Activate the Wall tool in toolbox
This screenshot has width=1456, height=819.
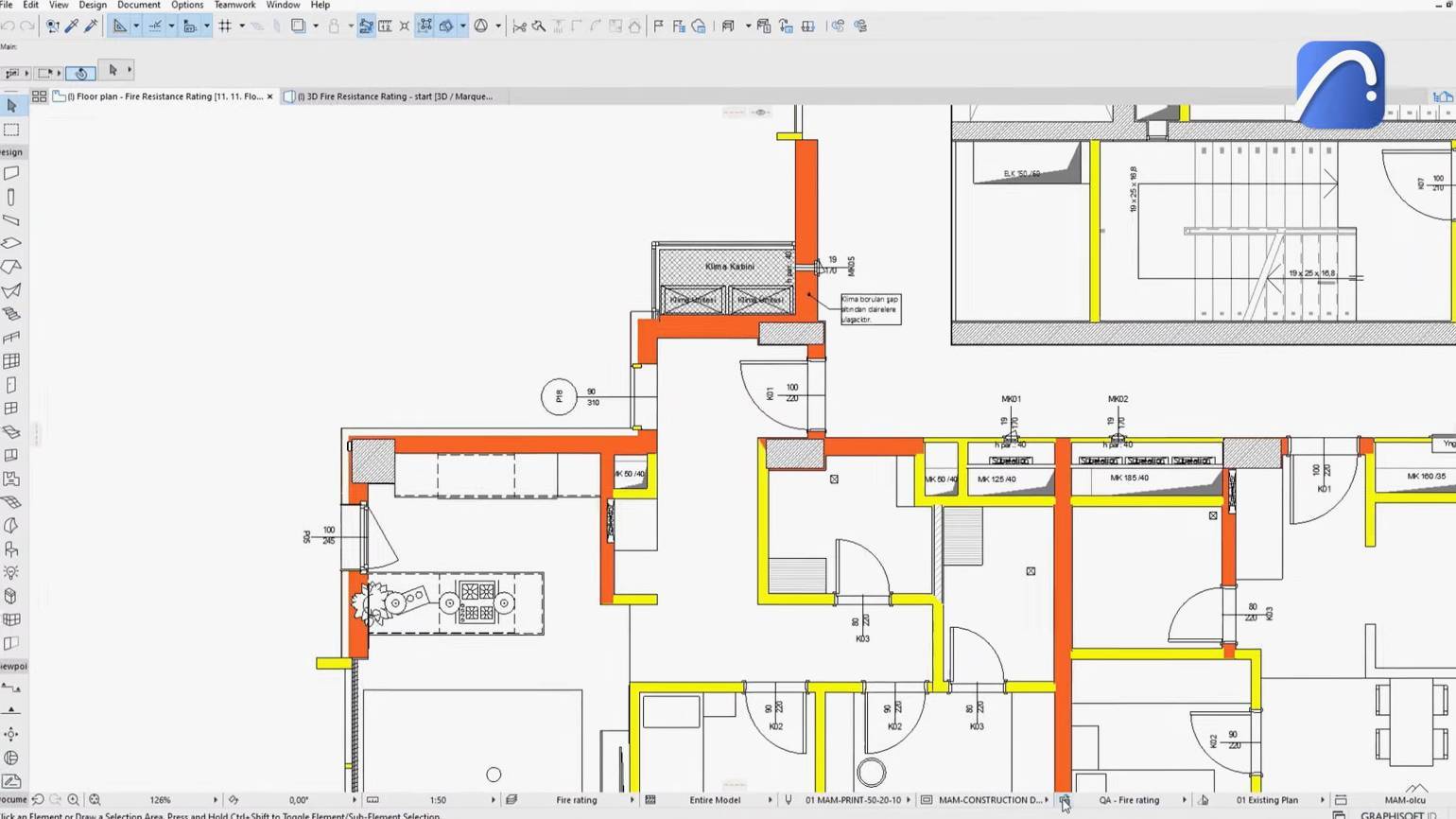point(11,173)
